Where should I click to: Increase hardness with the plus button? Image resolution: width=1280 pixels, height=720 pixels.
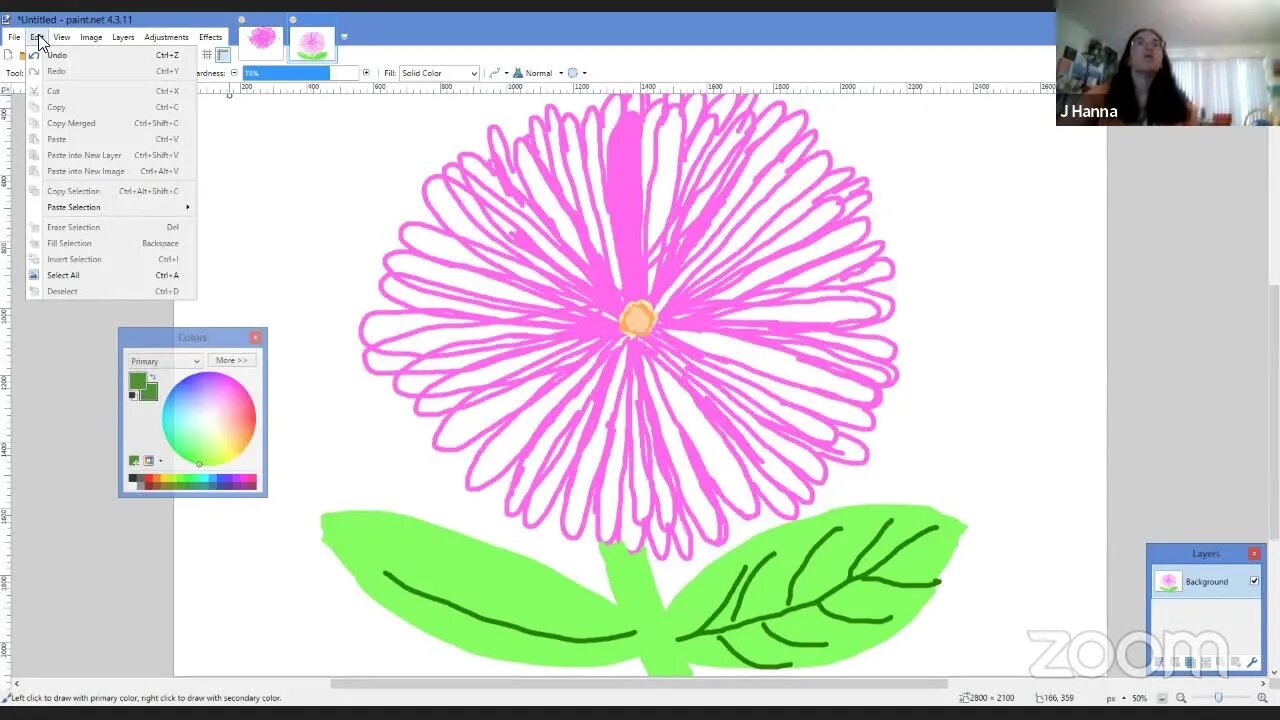366,73
